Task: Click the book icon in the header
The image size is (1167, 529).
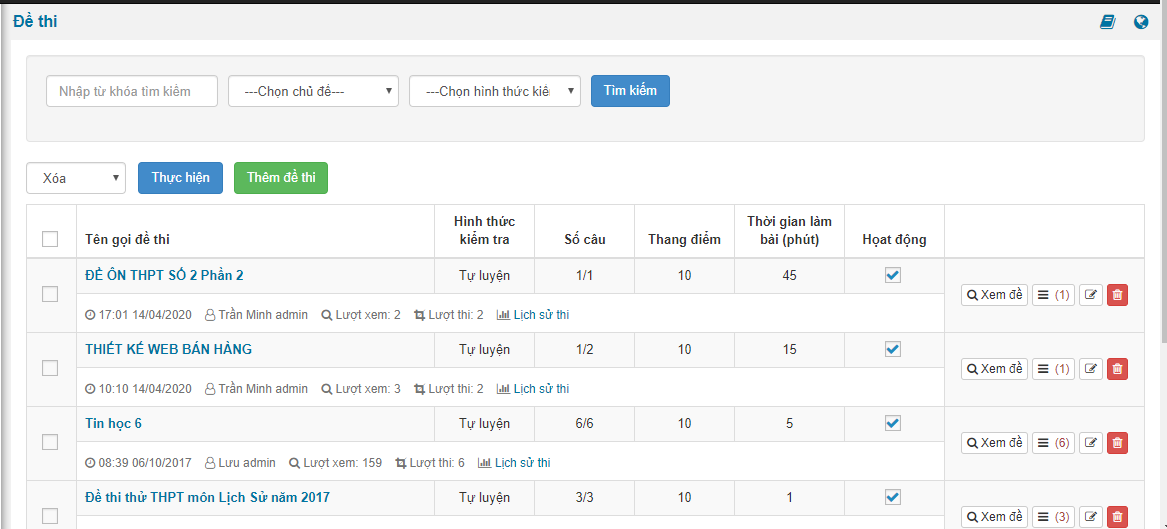Action: [1107, 21]
